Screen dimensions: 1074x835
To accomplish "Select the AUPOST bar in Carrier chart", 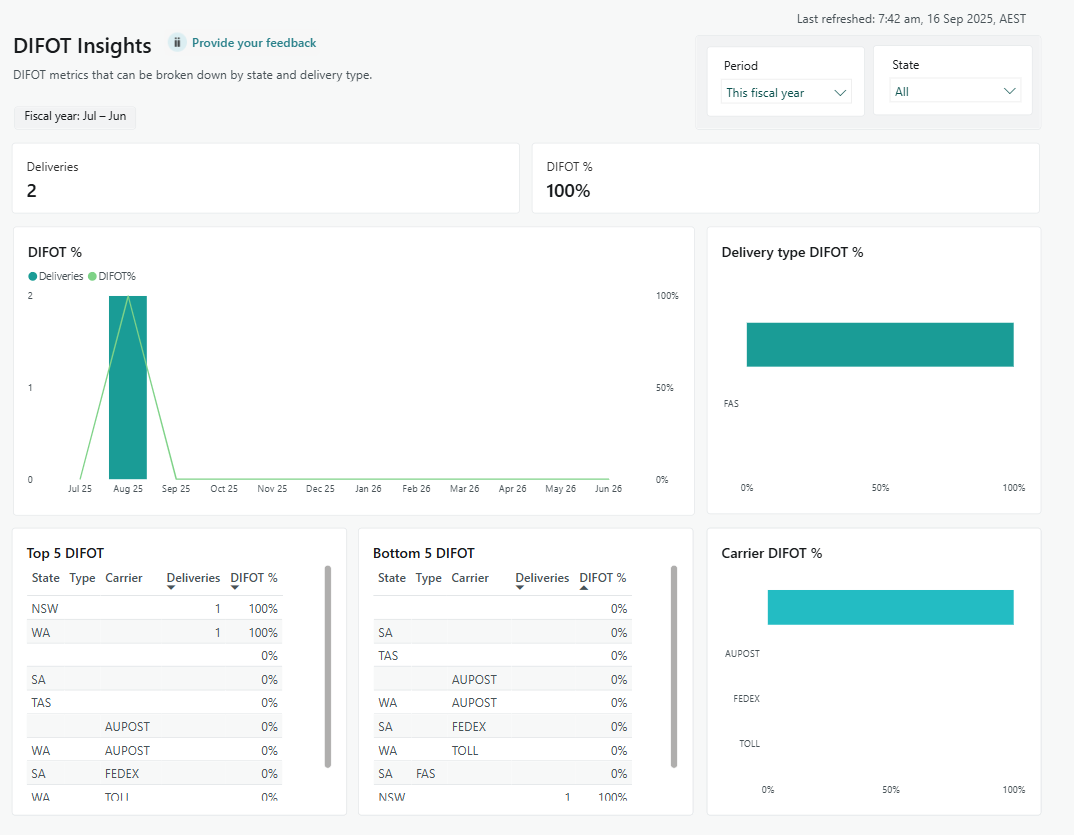I will (890, 607).
